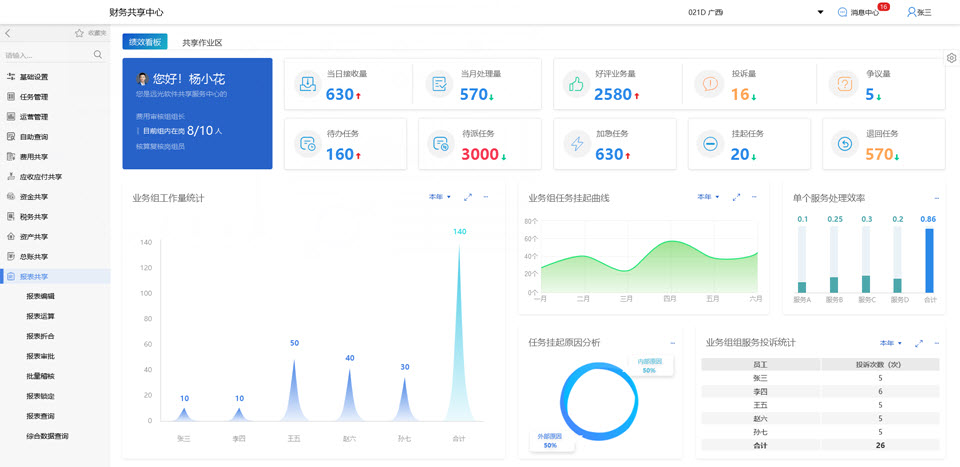The height and width of the screenshot is (467, 960).
Task: Expand the 业务组任务挂起曲线 chart to fullscreen
Action: 736,197
